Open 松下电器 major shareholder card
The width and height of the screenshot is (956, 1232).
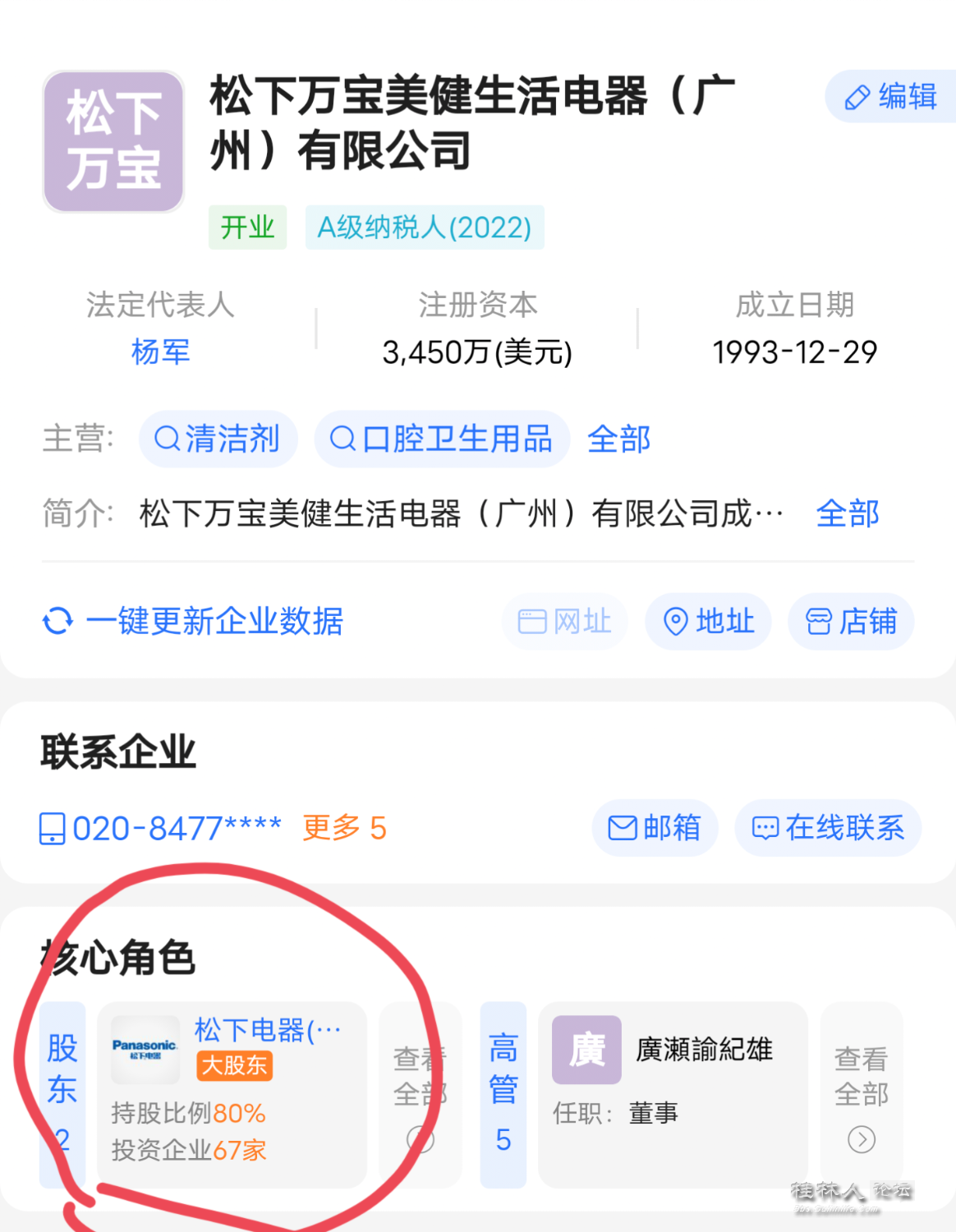[x=232, y=1094]
